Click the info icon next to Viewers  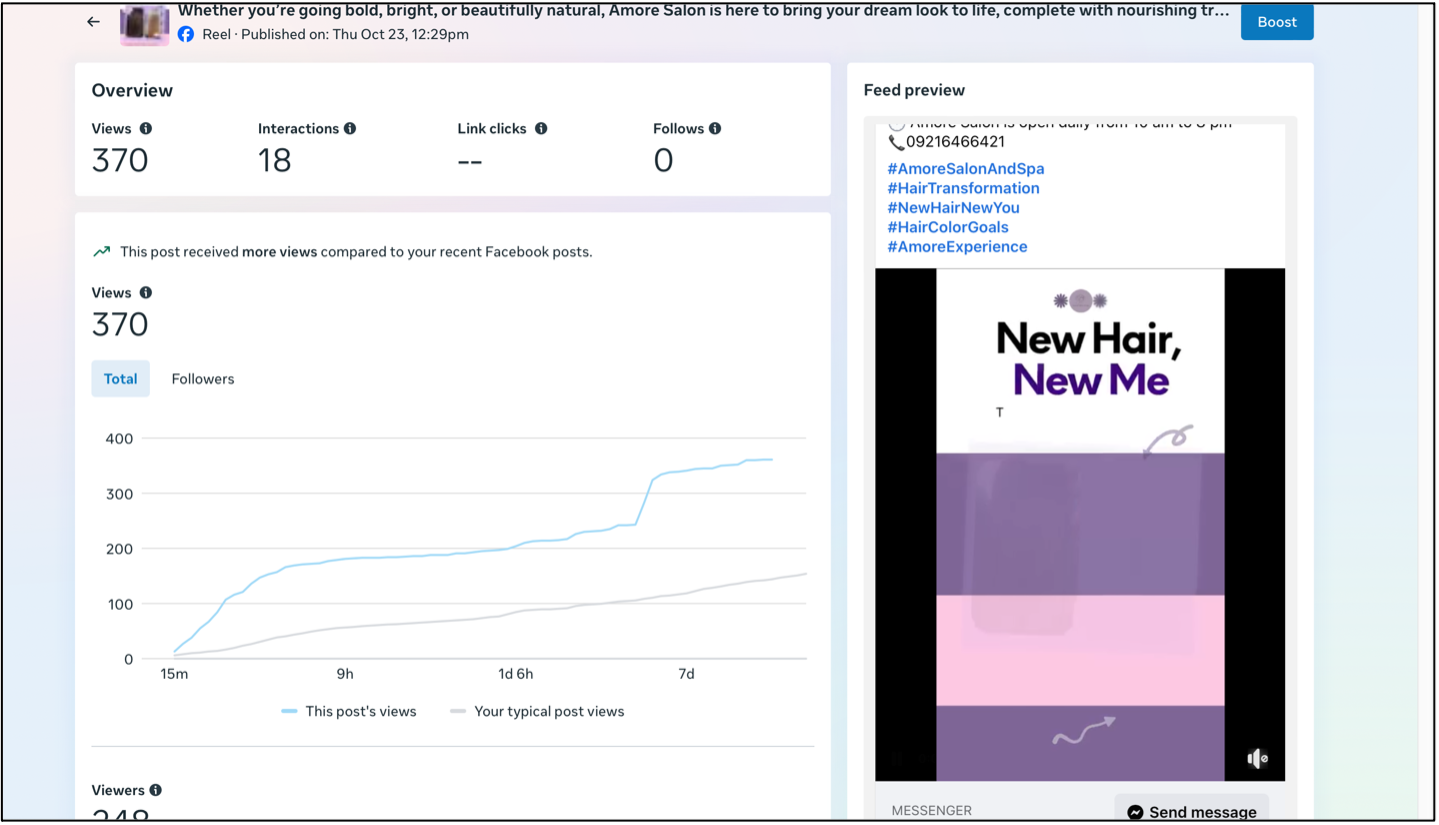pos(156,790)
